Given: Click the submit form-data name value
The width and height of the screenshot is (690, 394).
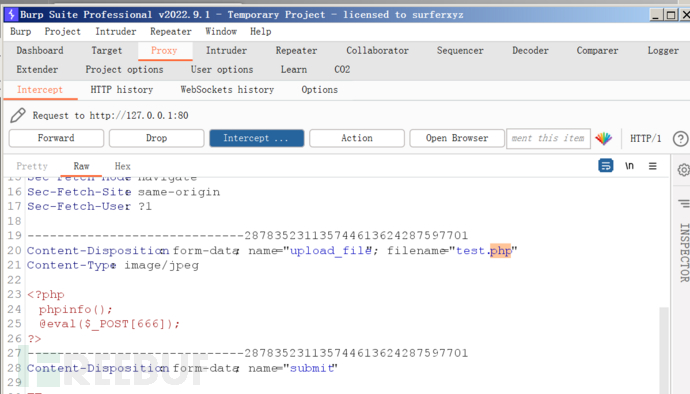Looking at the screenshot, I should [x=312, y=368].
